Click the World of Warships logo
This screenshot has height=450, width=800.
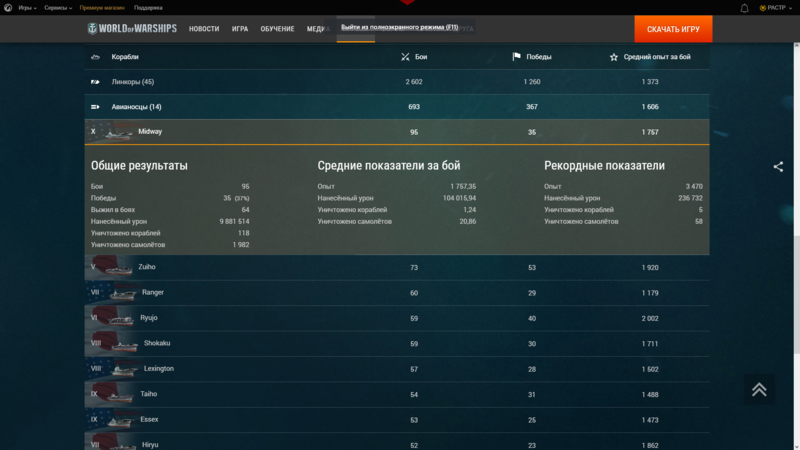click(x=132, y=29)
